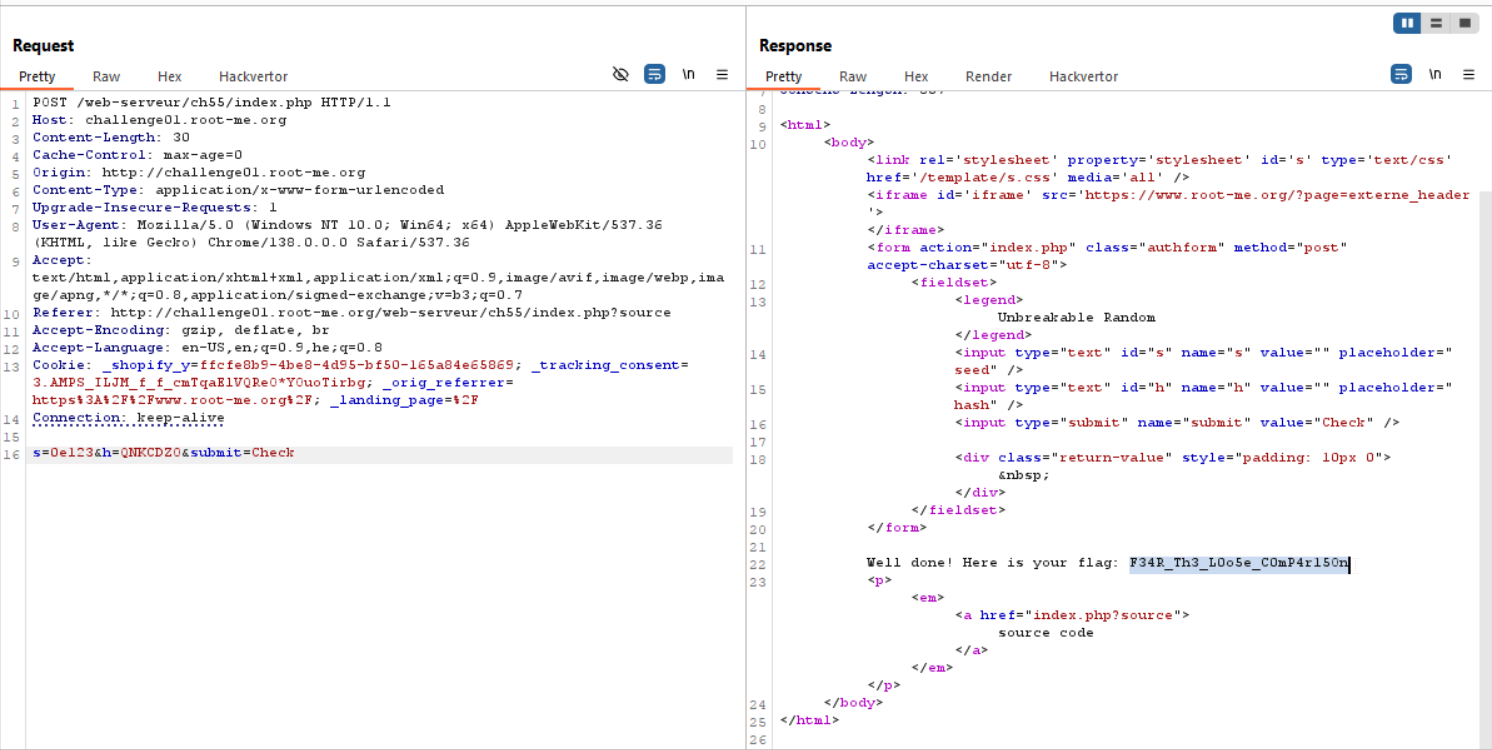Click the highlighted flag text in the response

coord(1238,563)
